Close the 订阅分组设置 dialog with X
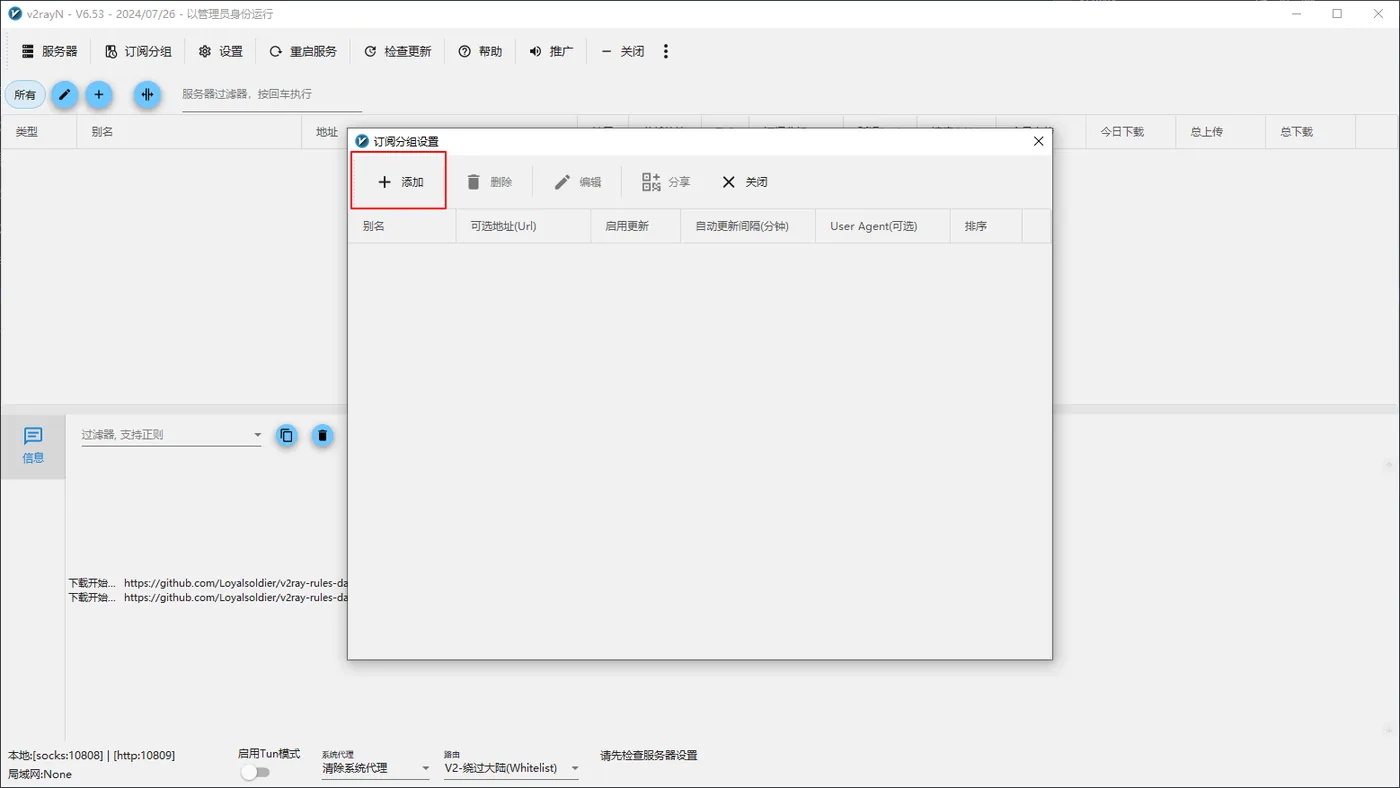1400x788 pixels. pos(1038,141)
